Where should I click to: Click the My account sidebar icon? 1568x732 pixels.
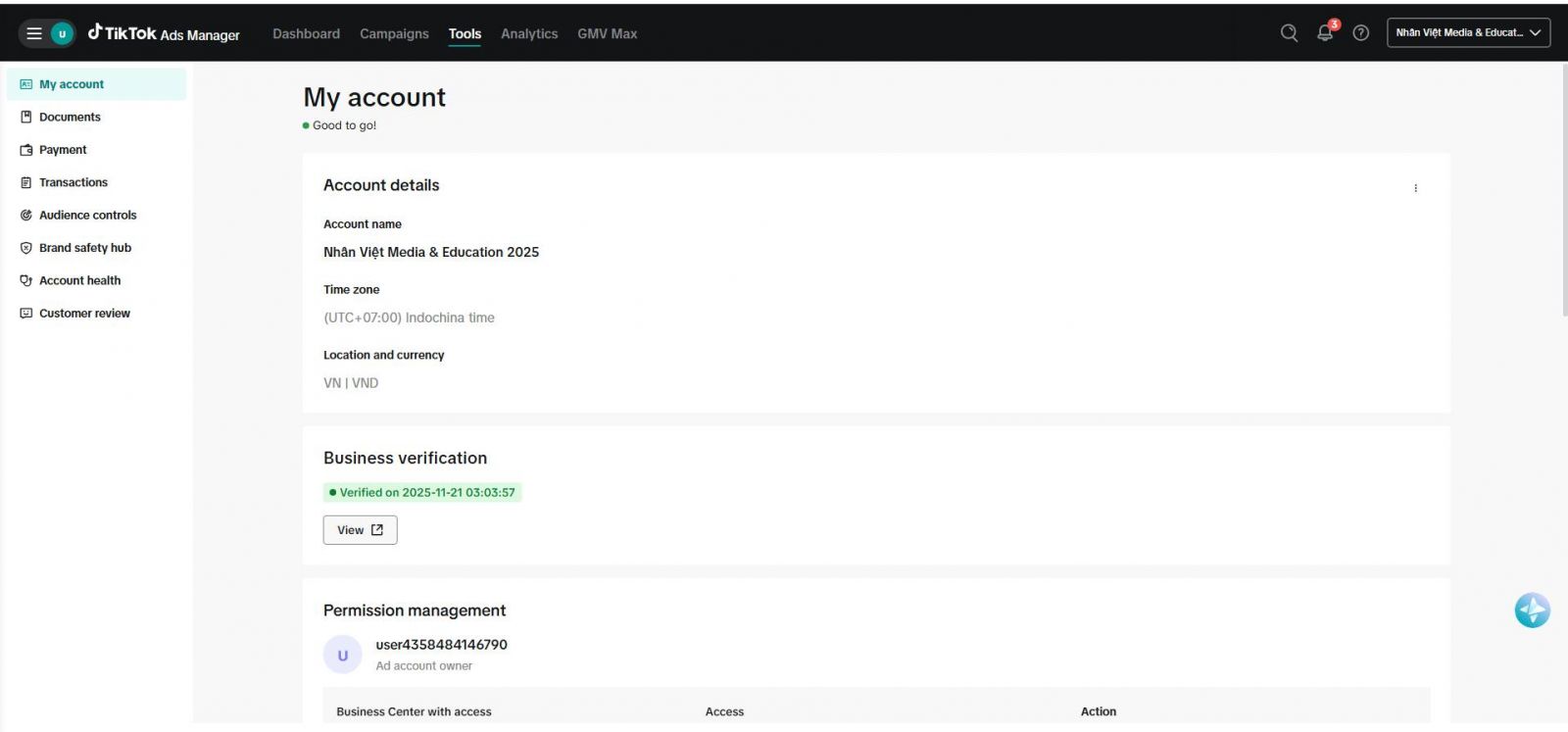tap(26, 84)
